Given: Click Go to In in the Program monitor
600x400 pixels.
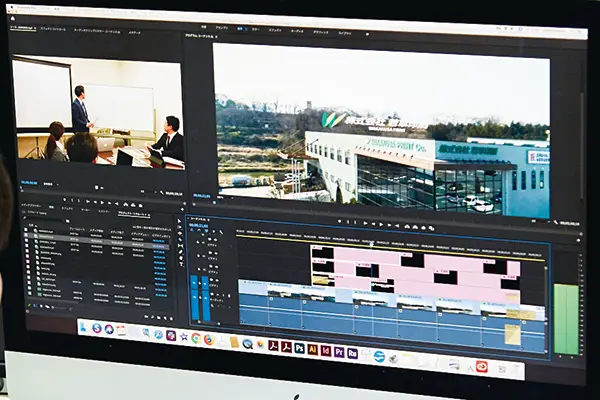Looking at the screenshot, I should pos(365,223).
